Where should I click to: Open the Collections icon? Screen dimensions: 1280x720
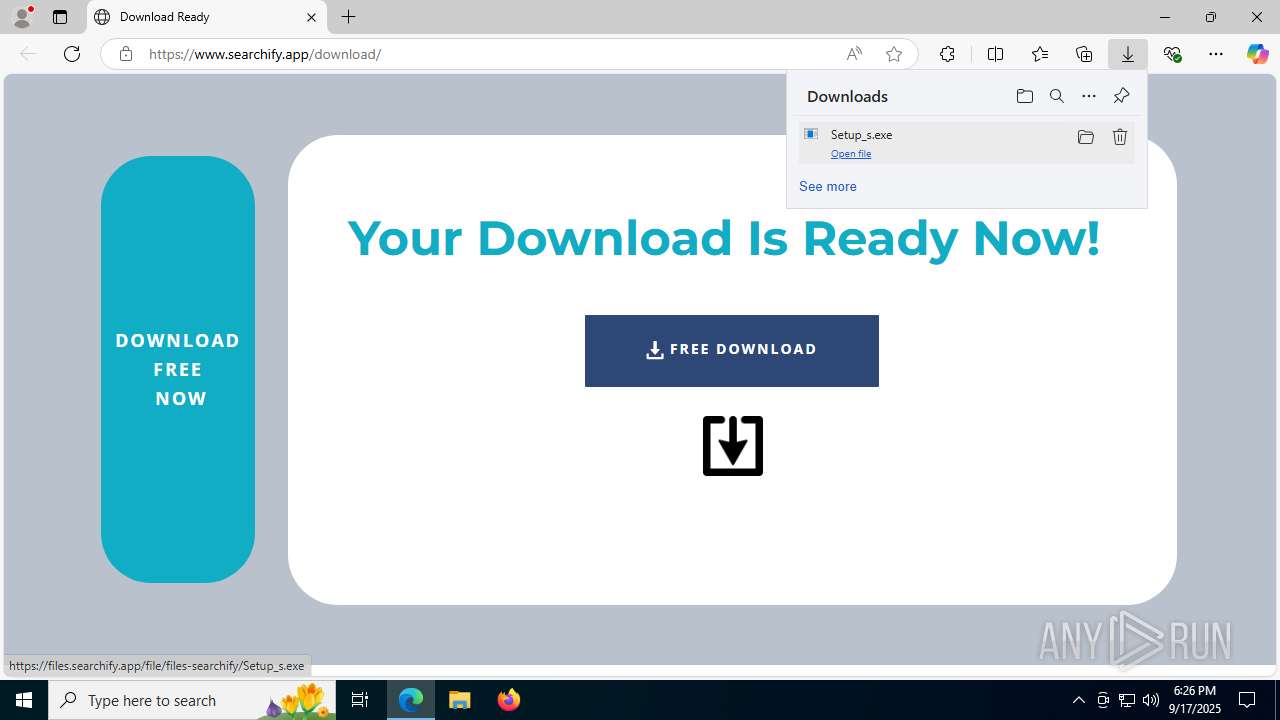1084,54
